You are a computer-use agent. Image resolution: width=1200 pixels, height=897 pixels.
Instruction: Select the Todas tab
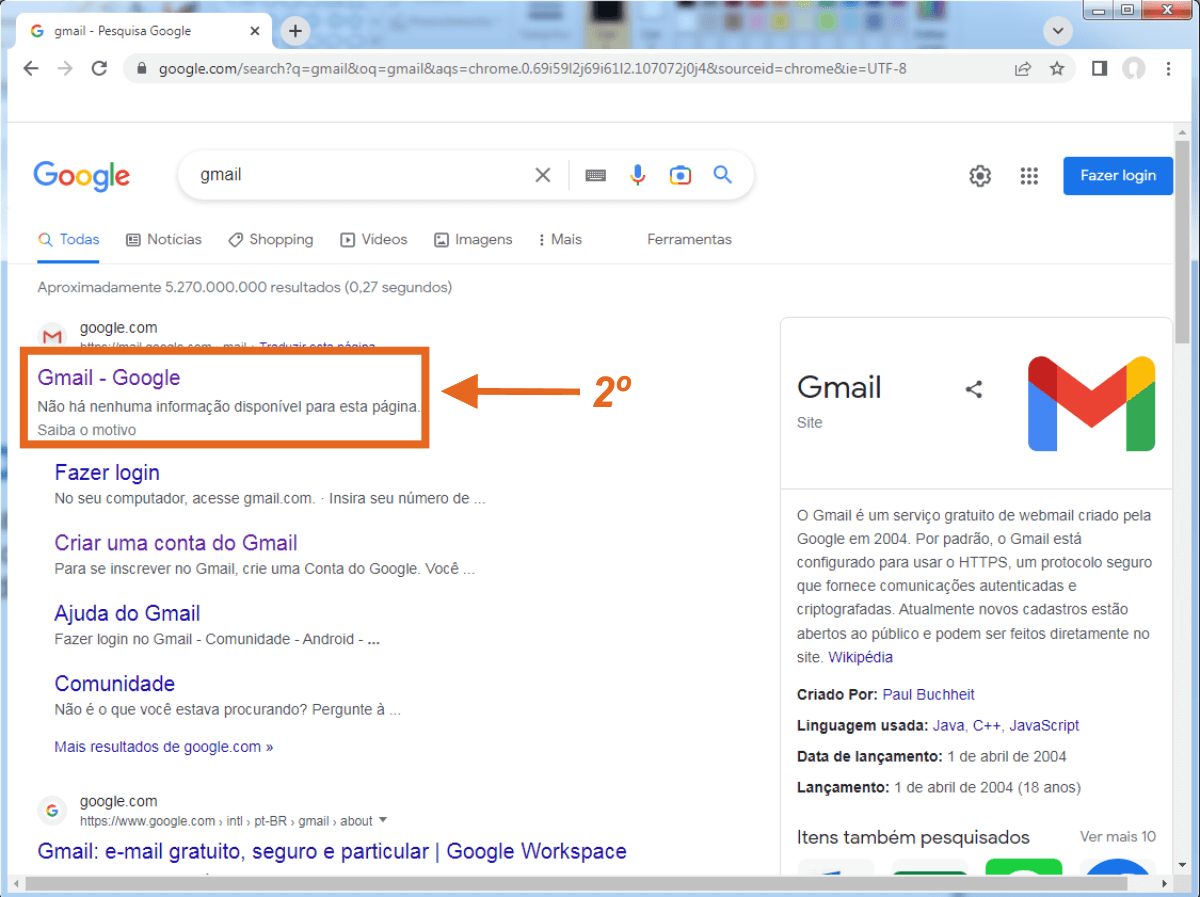pyautogui.click(x=69, y=240)
